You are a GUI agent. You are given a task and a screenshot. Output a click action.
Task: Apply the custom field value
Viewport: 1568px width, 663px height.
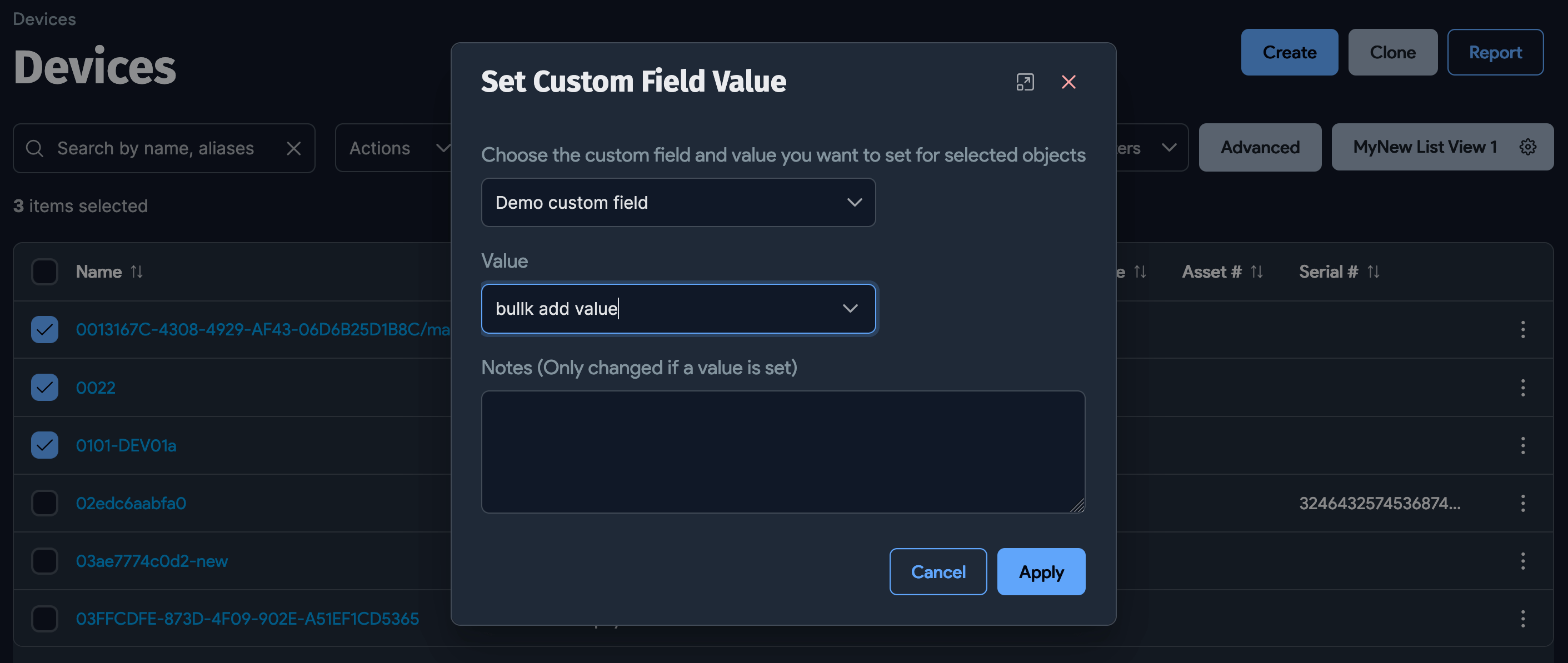tap(1040, 571)
